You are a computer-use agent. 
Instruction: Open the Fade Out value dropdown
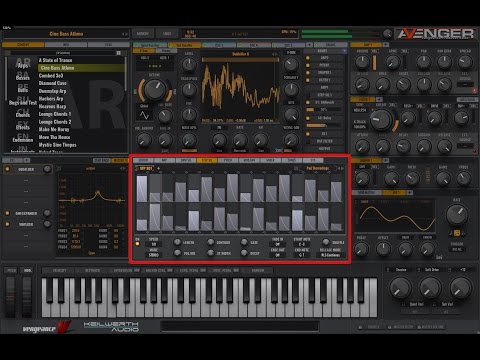coord(277,255)
